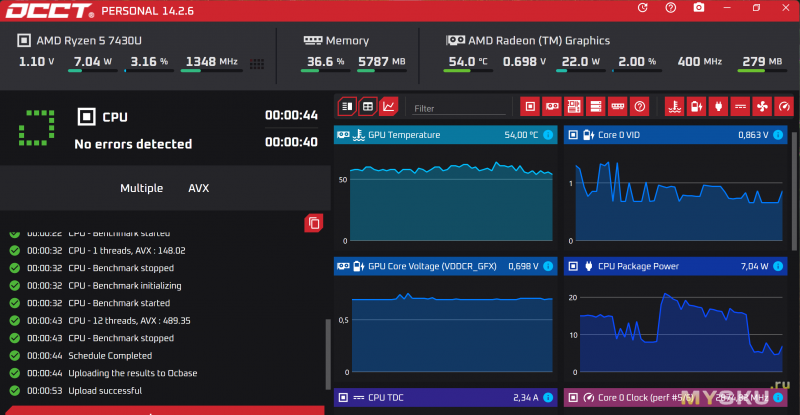Copy the test log with the red copy icon

coord(314,223)
